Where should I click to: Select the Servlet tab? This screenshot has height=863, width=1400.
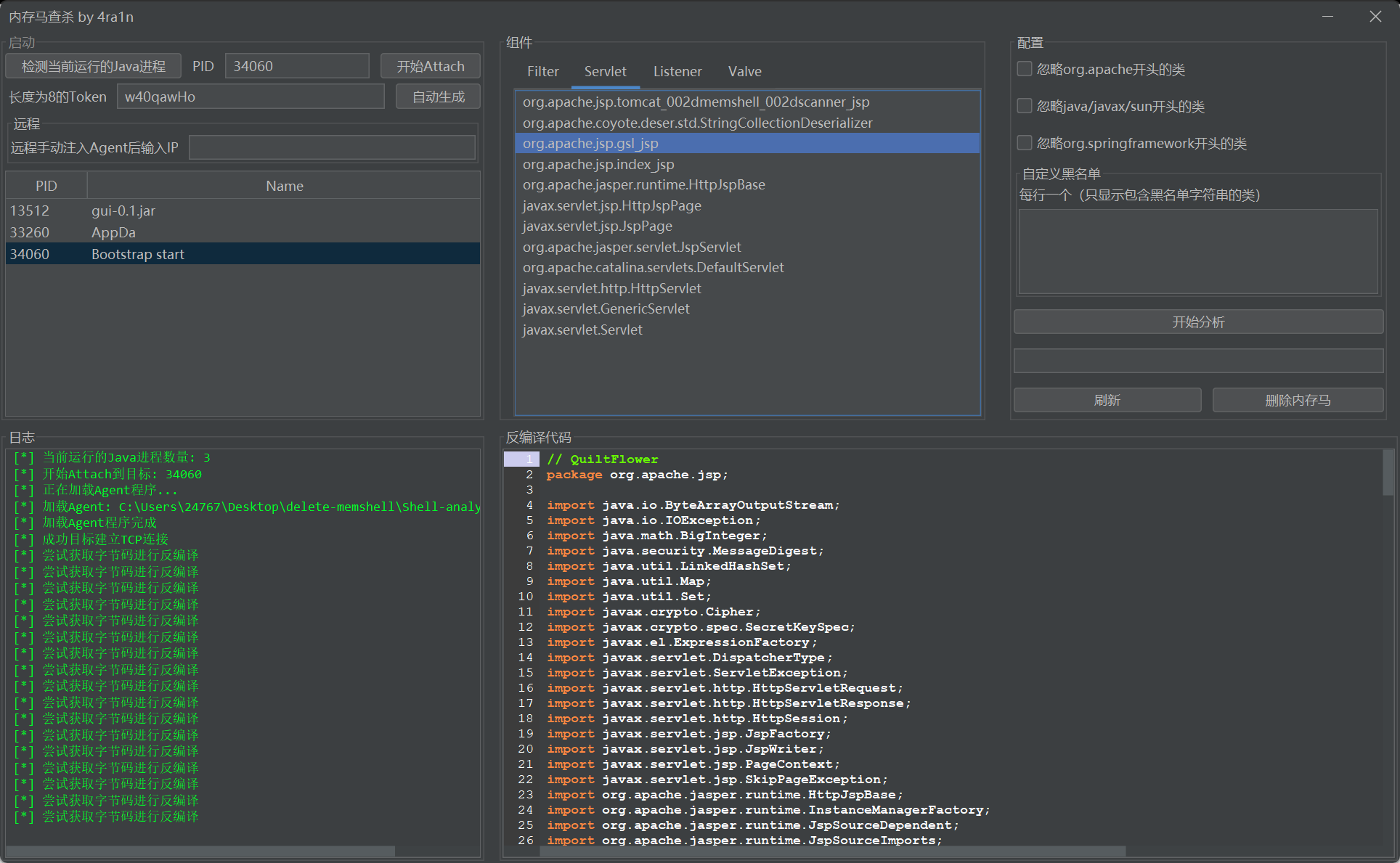click(605, 71)
